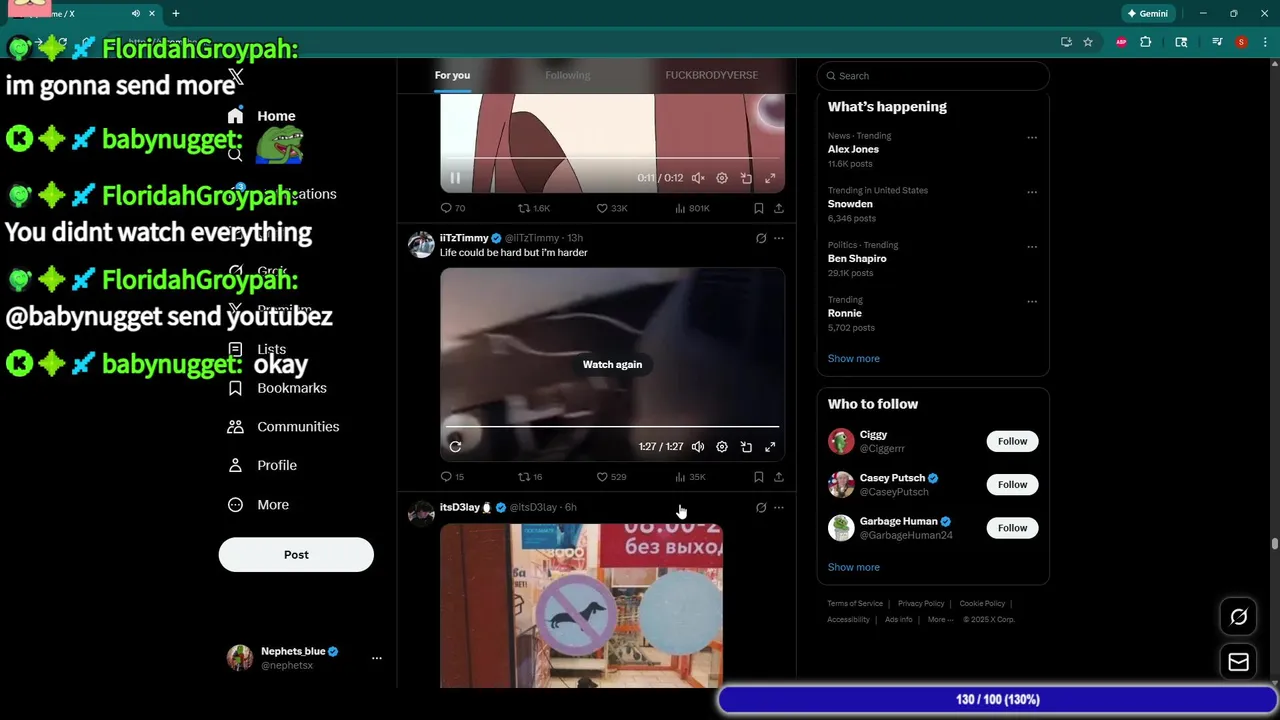Viewport: 1280px width, 720px height.
Task: Unmute the top video at 0:11
Action: pos(698,178)
